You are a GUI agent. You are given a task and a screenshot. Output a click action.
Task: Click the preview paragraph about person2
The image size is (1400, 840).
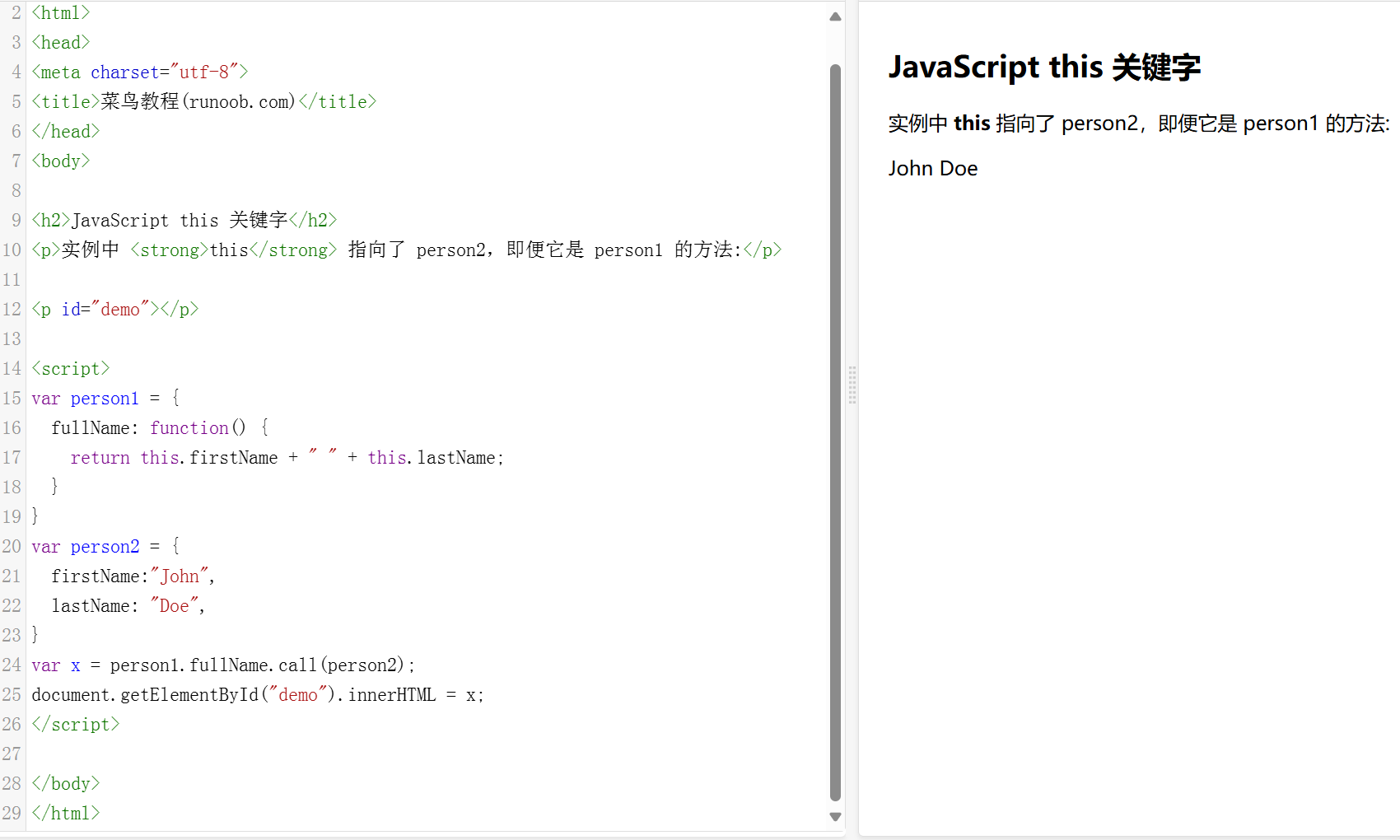point(1139,124)
